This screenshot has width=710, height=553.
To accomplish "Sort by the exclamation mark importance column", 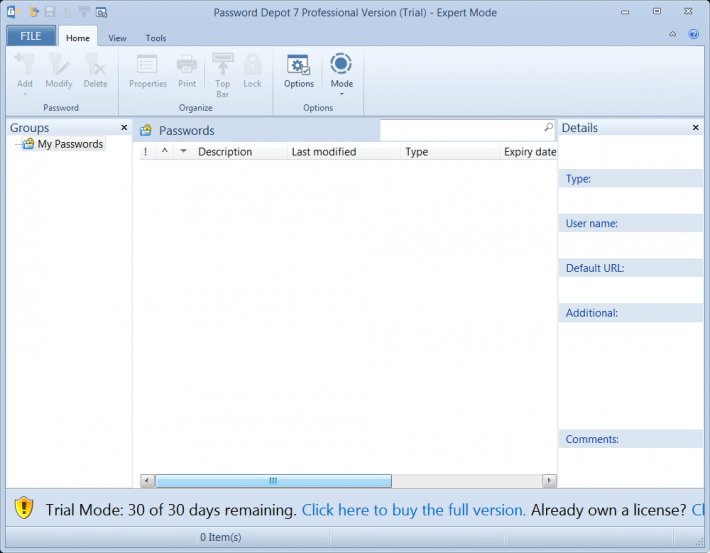I will click(145, 152).
